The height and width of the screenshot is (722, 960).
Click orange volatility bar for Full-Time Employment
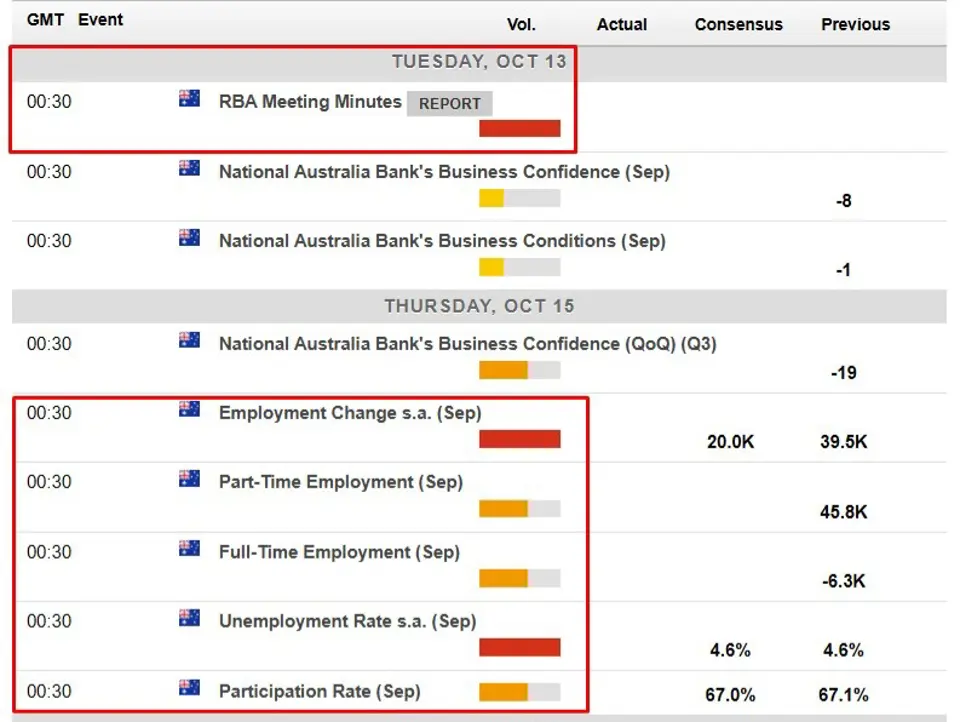pyautogui.click(x=520, y=578)
